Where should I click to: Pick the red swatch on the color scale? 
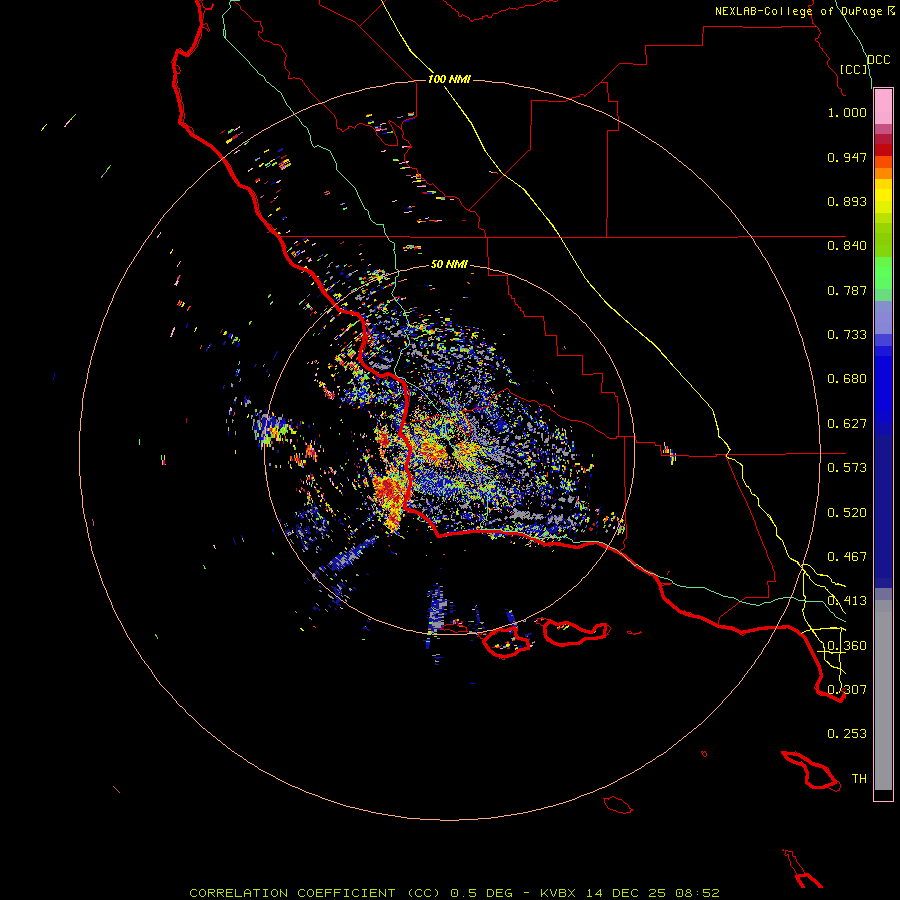click(x=883, y=150)
